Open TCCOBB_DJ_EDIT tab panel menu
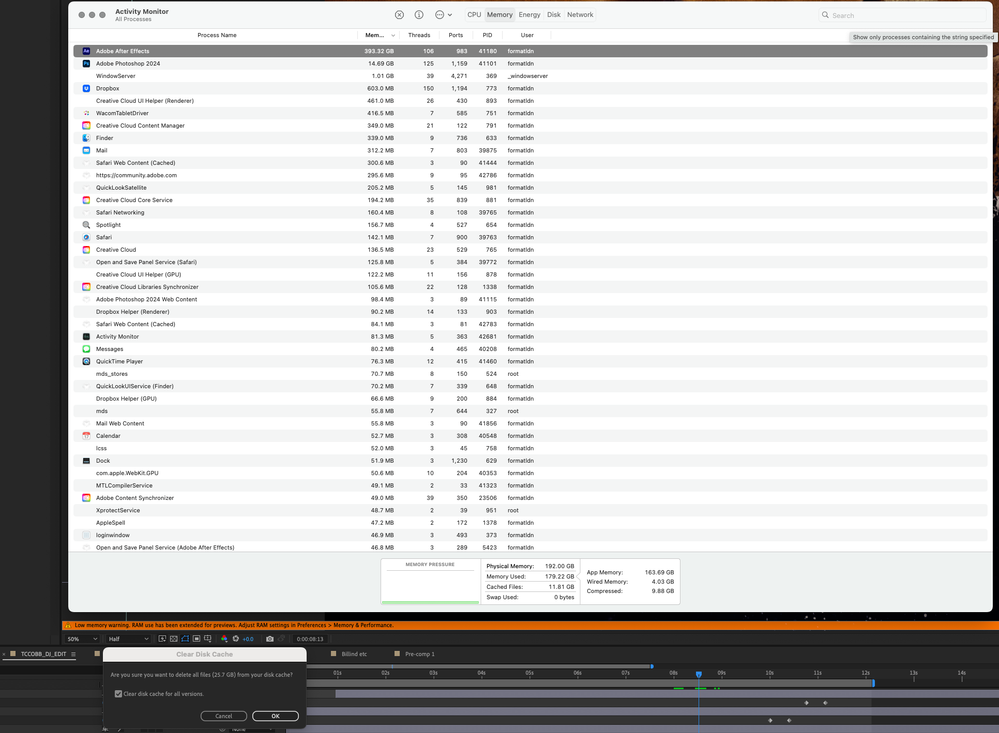 (73, 654)
